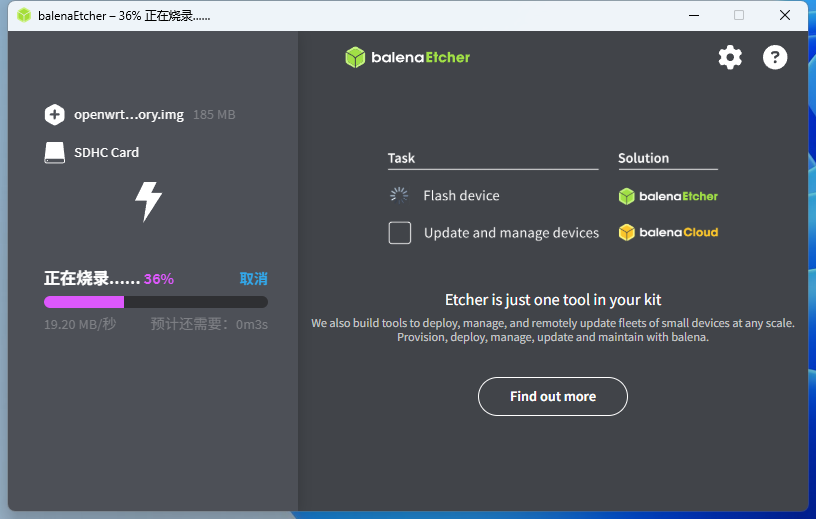Click 'Etcher is just one tool' heading
Screen dimensions: 816x519
point(553,300)
